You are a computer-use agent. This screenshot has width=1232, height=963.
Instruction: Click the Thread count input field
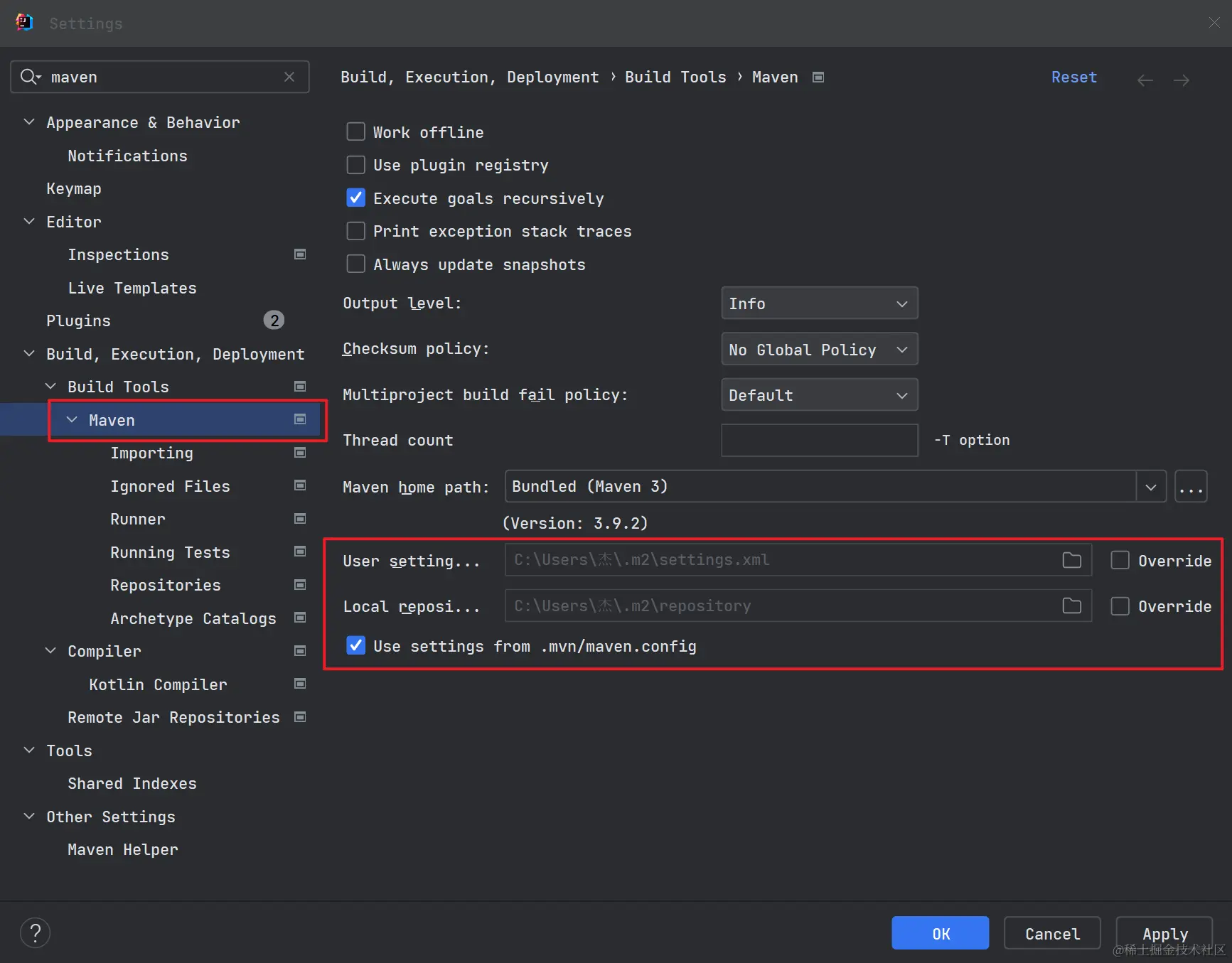[820, 440]
